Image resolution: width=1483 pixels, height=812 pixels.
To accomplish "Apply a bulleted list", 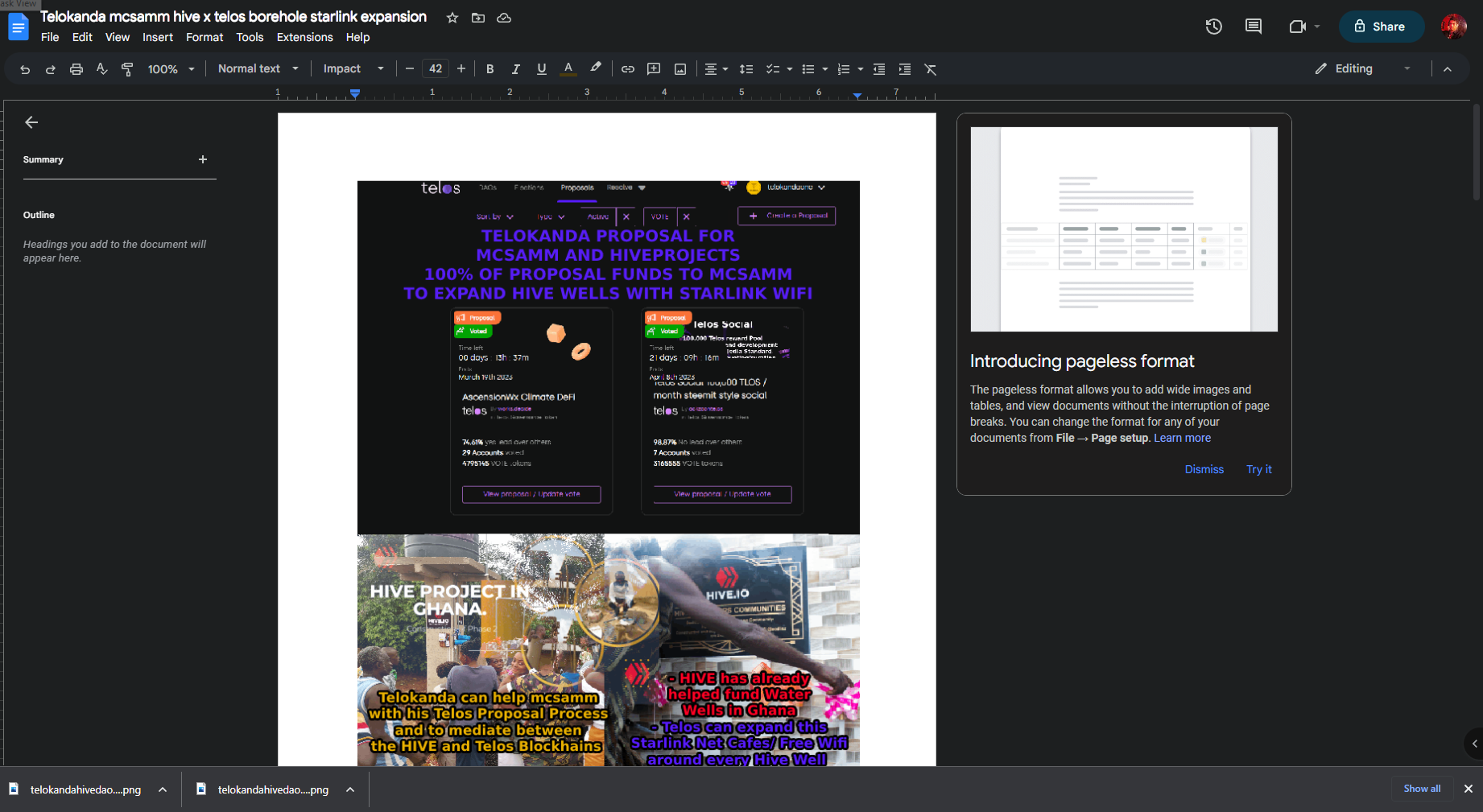I will click(x=808, y=69).
